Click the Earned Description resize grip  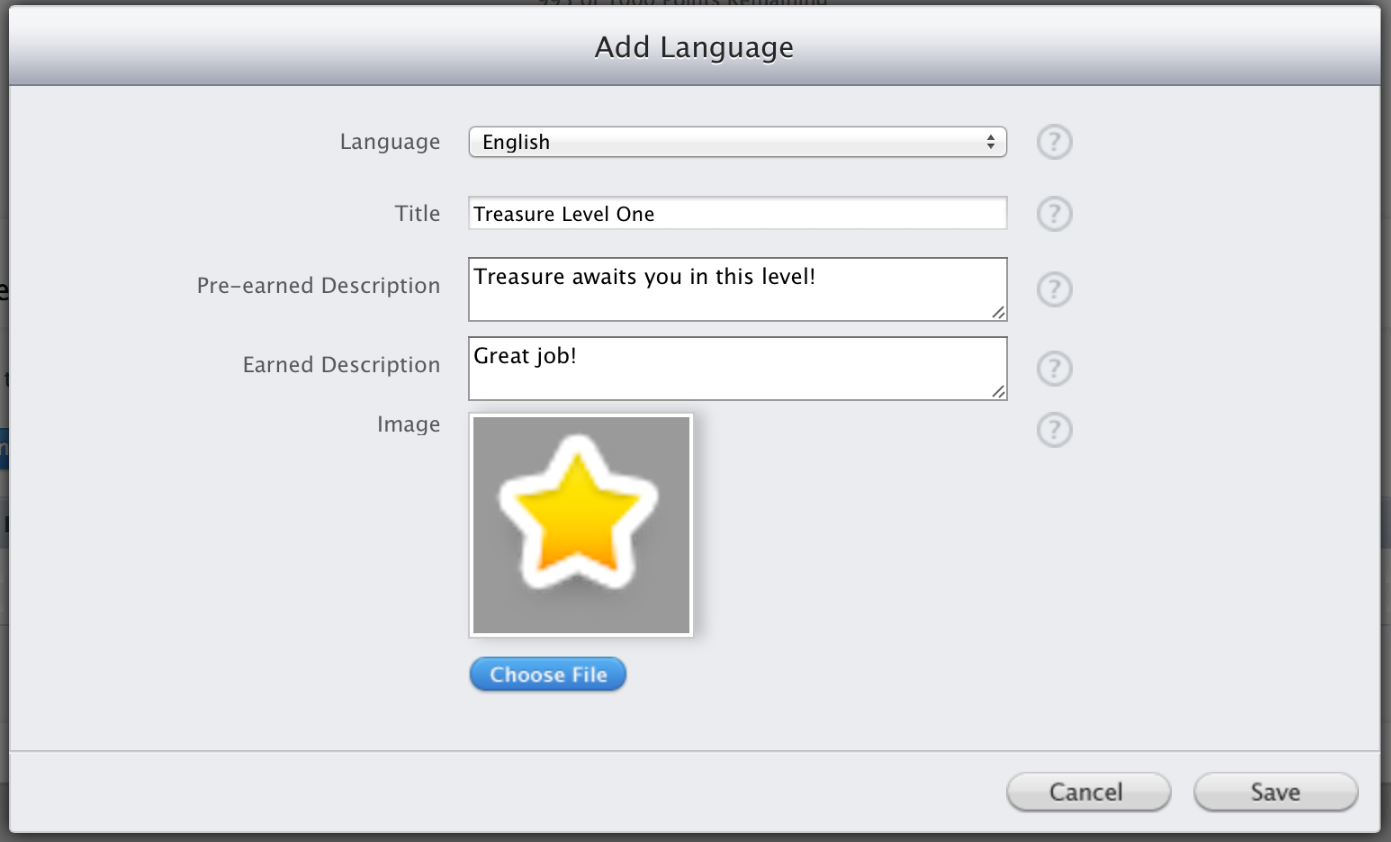pyautogui.click(x=998, y=391)
